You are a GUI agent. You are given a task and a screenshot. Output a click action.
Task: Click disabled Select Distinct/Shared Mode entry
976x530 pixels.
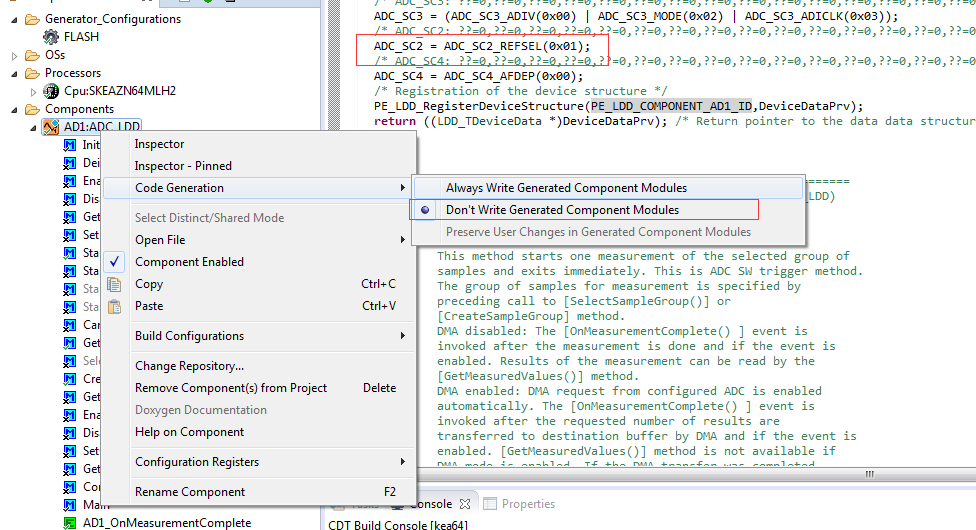(x=210, y=217)
